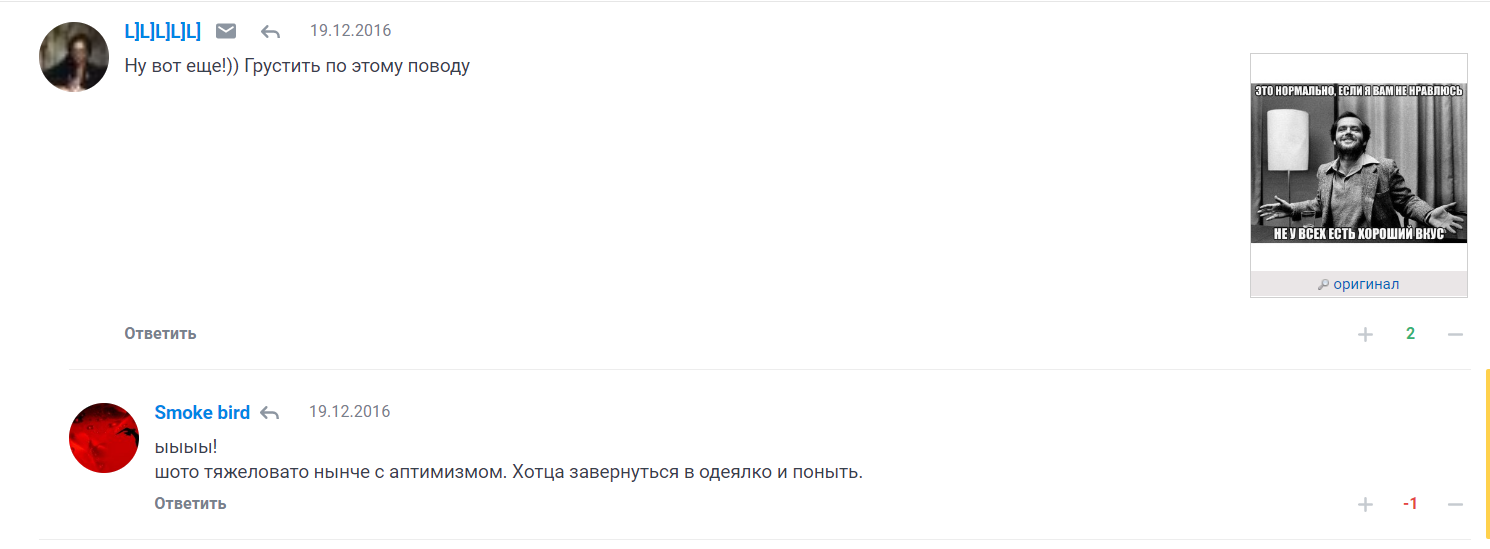This screenshot has width=1490, height=549.
Task: Click "Ответить" under the L]L]L]L]L] comment
Action: coord(160,333)
